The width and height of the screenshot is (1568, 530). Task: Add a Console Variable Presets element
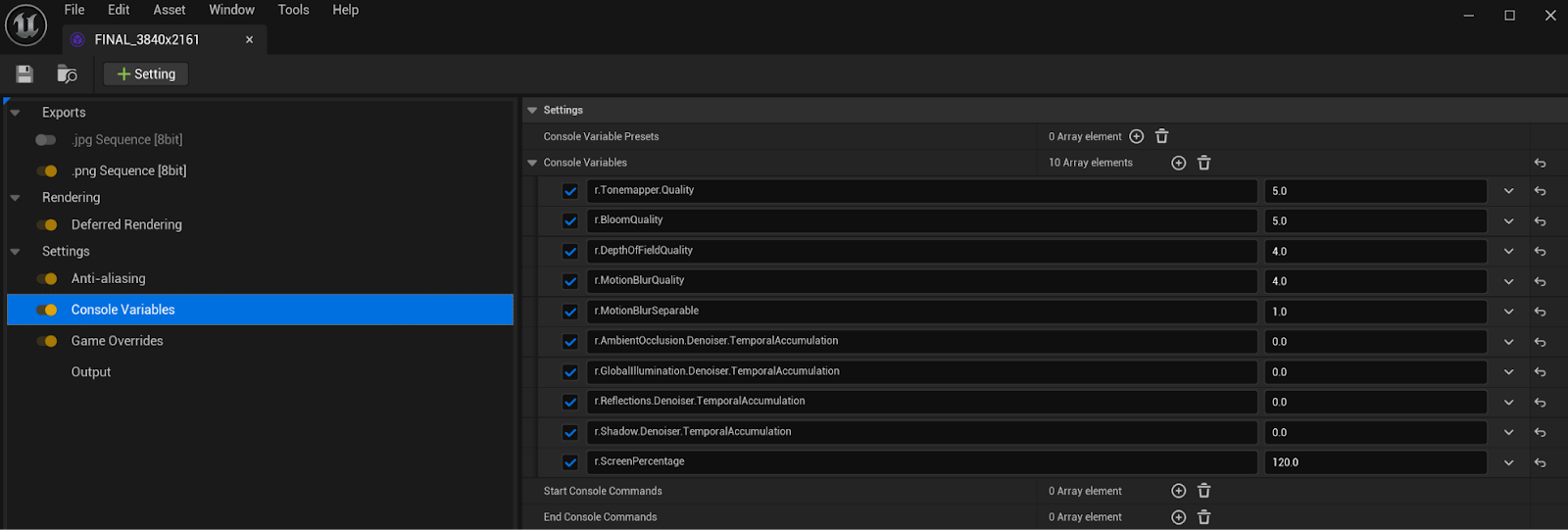pyautogui.click(x=1137, y=137)
